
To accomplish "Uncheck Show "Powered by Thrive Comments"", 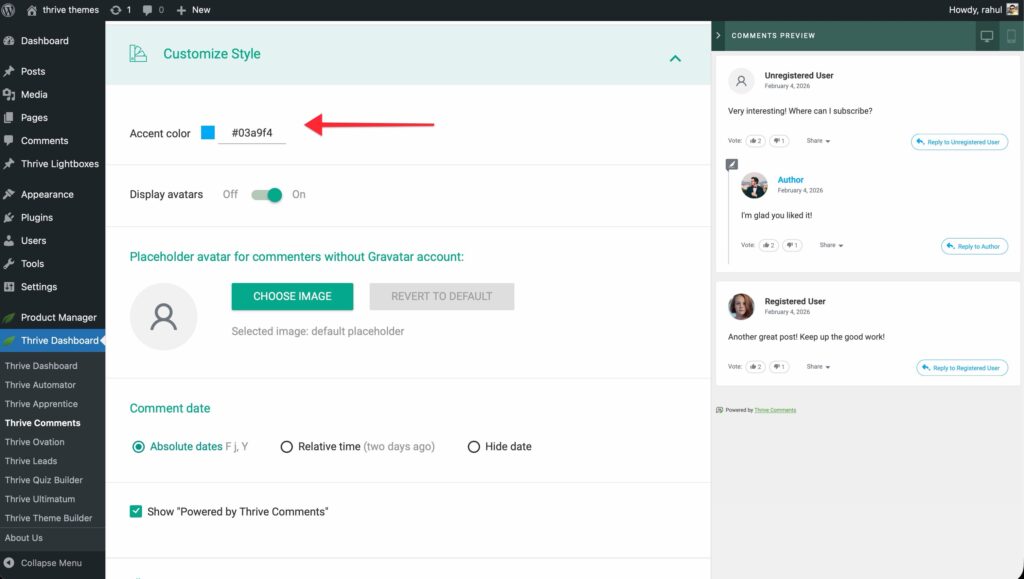I will (136, 512).
